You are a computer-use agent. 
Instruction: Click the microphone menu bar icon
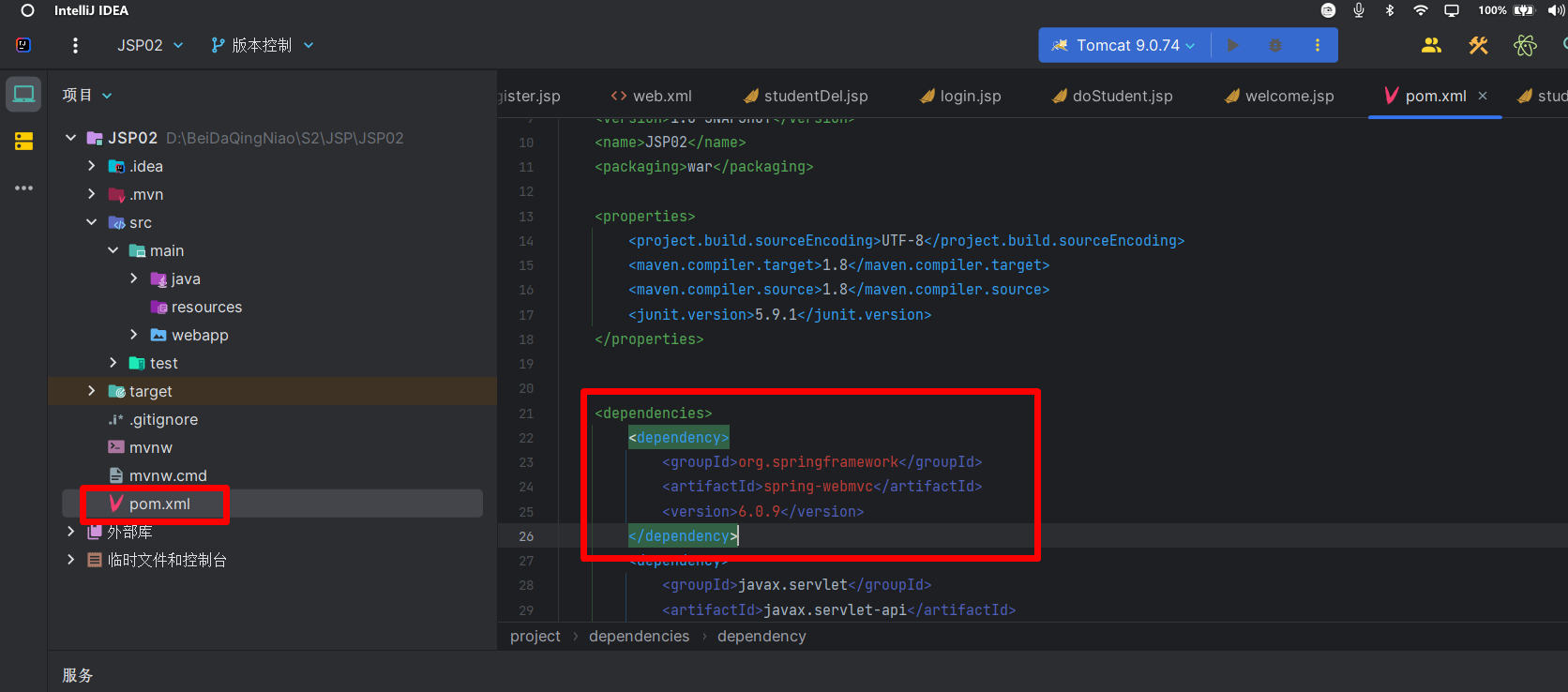(1359, 10)
